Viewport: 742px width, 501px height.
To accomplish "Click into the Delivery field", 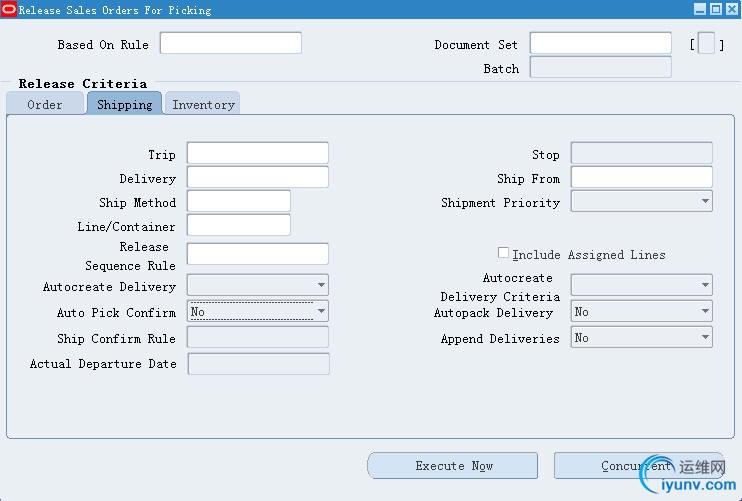I will click(258, 177).
